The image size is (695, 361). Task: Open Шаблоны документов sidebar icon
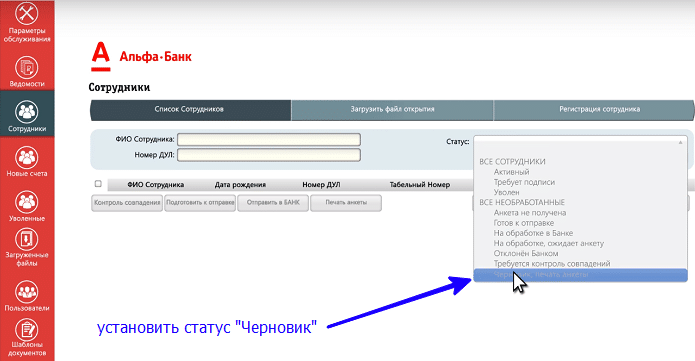tap(27, 330)
